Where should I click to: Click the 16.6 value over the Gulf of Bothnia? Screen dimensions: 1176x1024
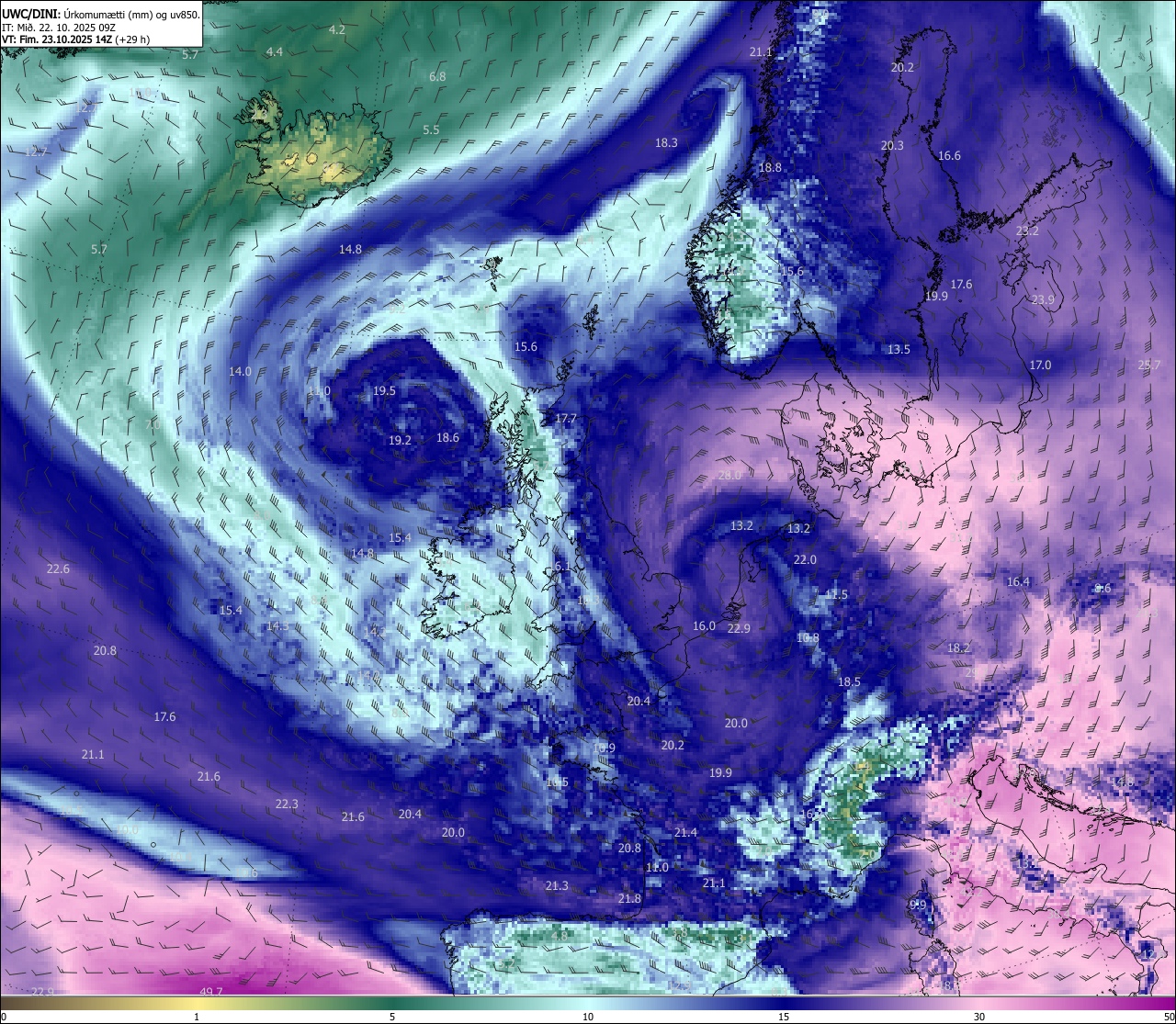point(949,155)
